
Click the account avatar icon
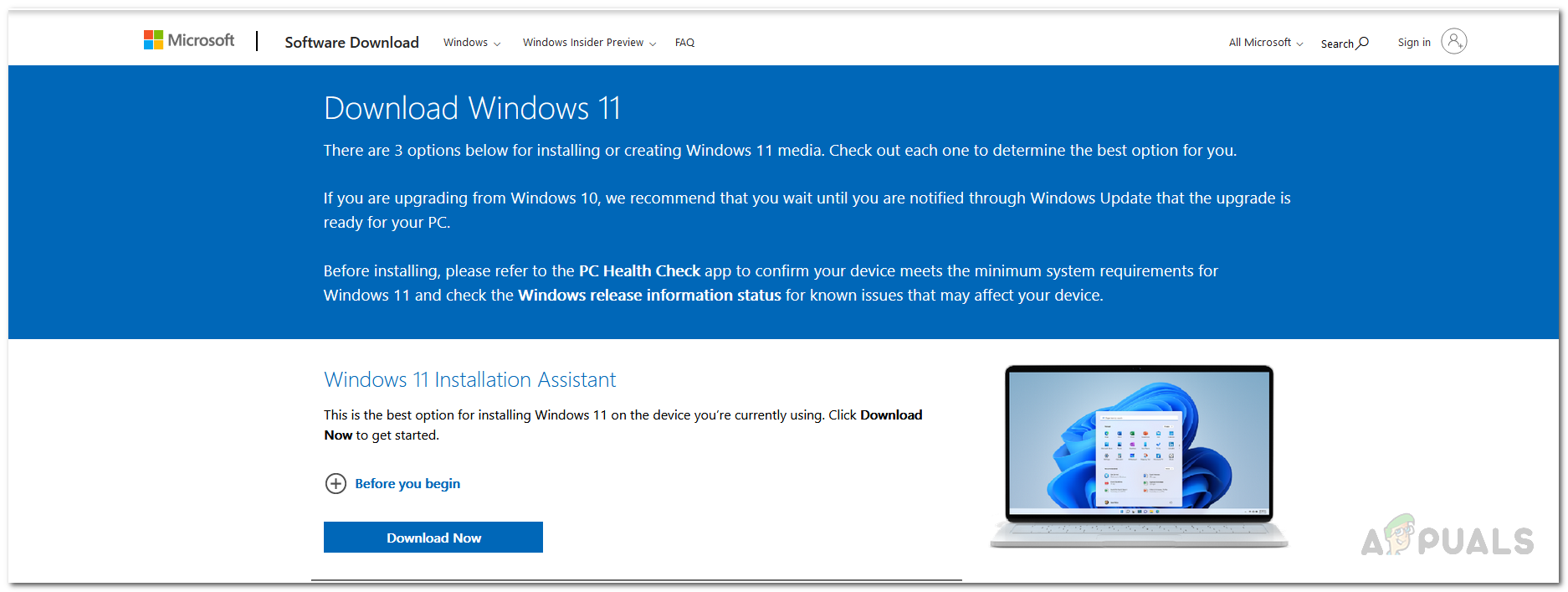click(x=1454, y=41)
